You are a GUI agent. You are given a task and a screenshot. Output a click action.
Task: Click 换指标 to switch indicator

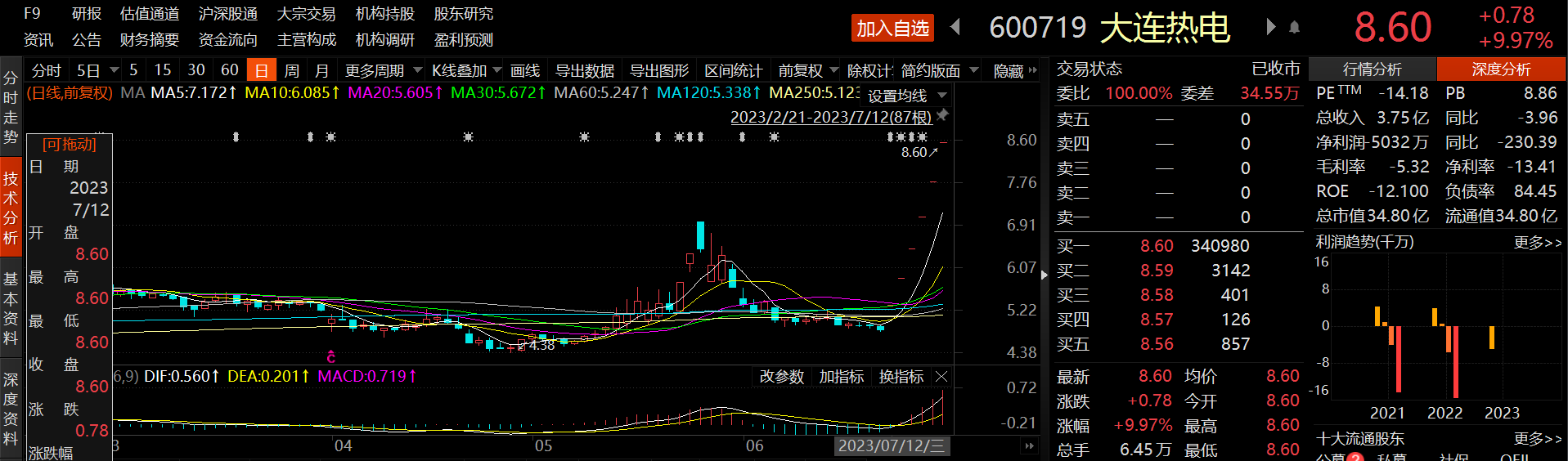click(901, 377)
